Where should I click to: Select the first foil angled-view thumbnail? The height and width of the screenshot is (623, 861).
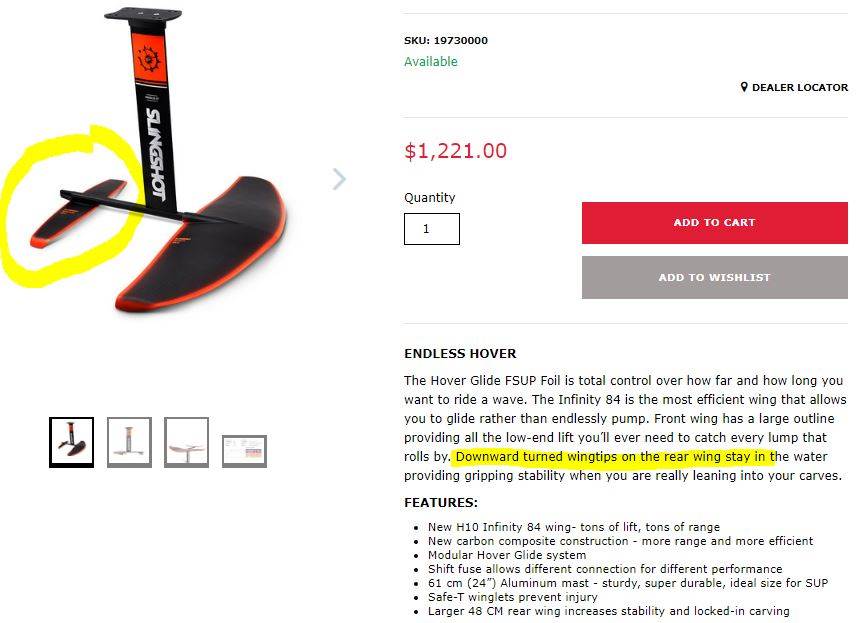[71, 442]
